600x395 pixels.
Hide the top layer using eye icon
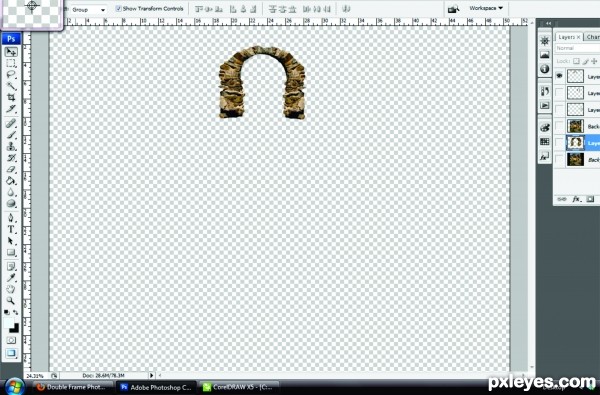[x=559, y=76]
